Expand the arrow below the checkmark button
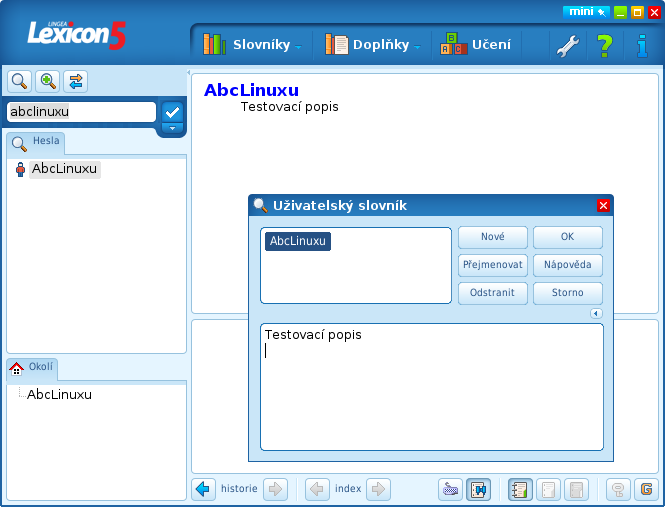665x507 pixels. (172, 128)
